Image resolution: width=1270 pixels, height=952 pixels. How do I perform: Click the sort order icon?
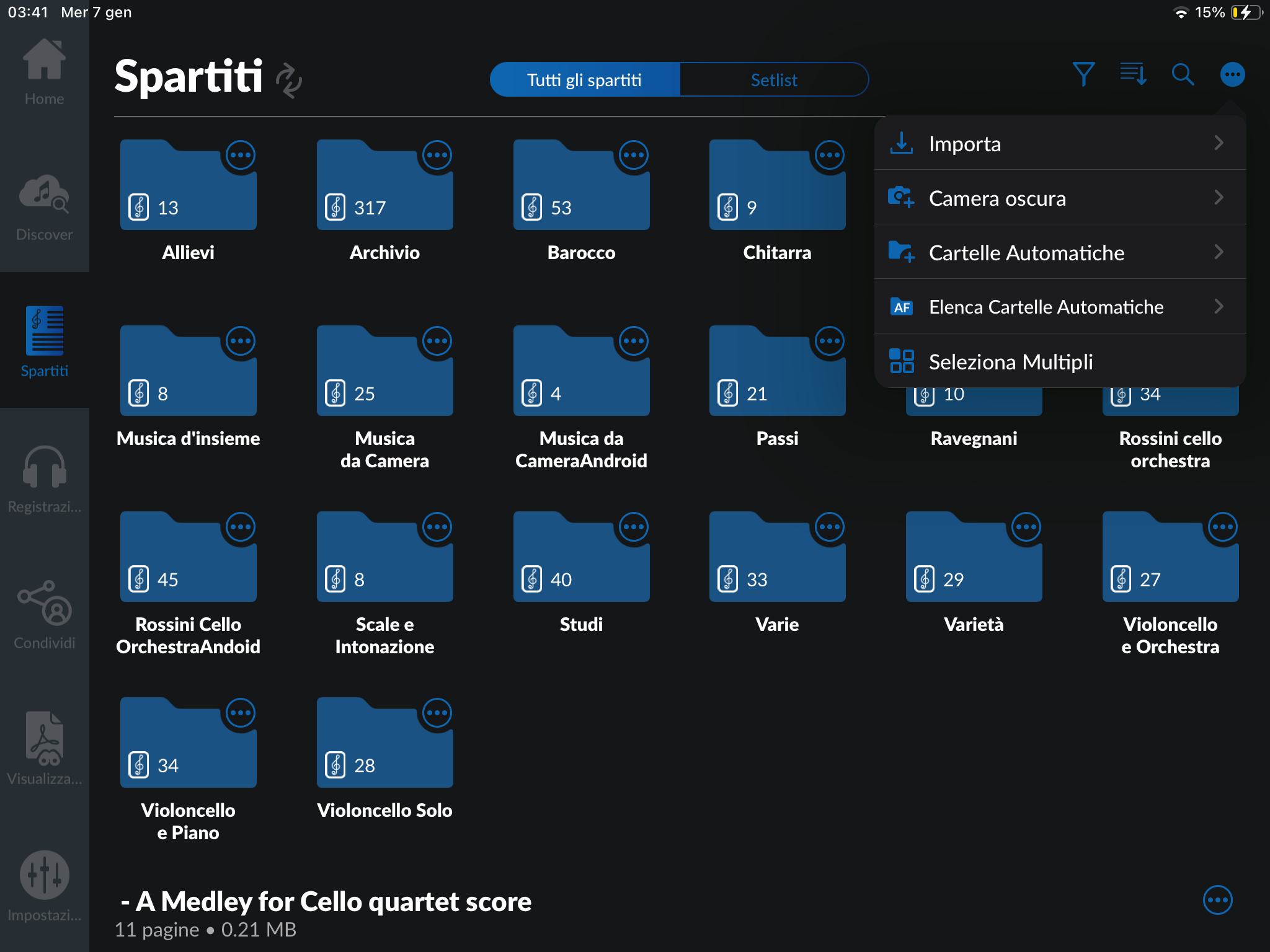[x=1133, y=75]
